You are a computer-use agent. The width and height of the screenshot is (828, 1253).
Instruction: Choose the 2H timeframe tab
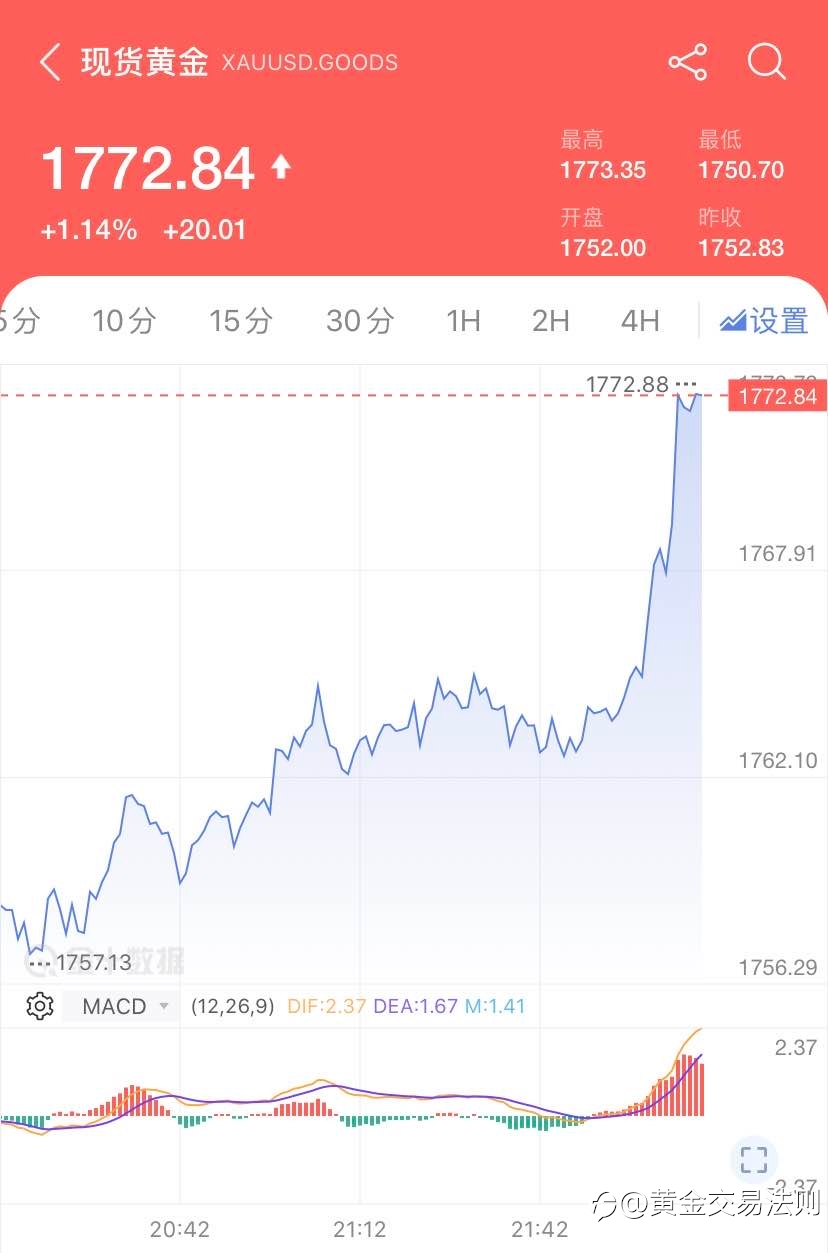coord(551,321)
